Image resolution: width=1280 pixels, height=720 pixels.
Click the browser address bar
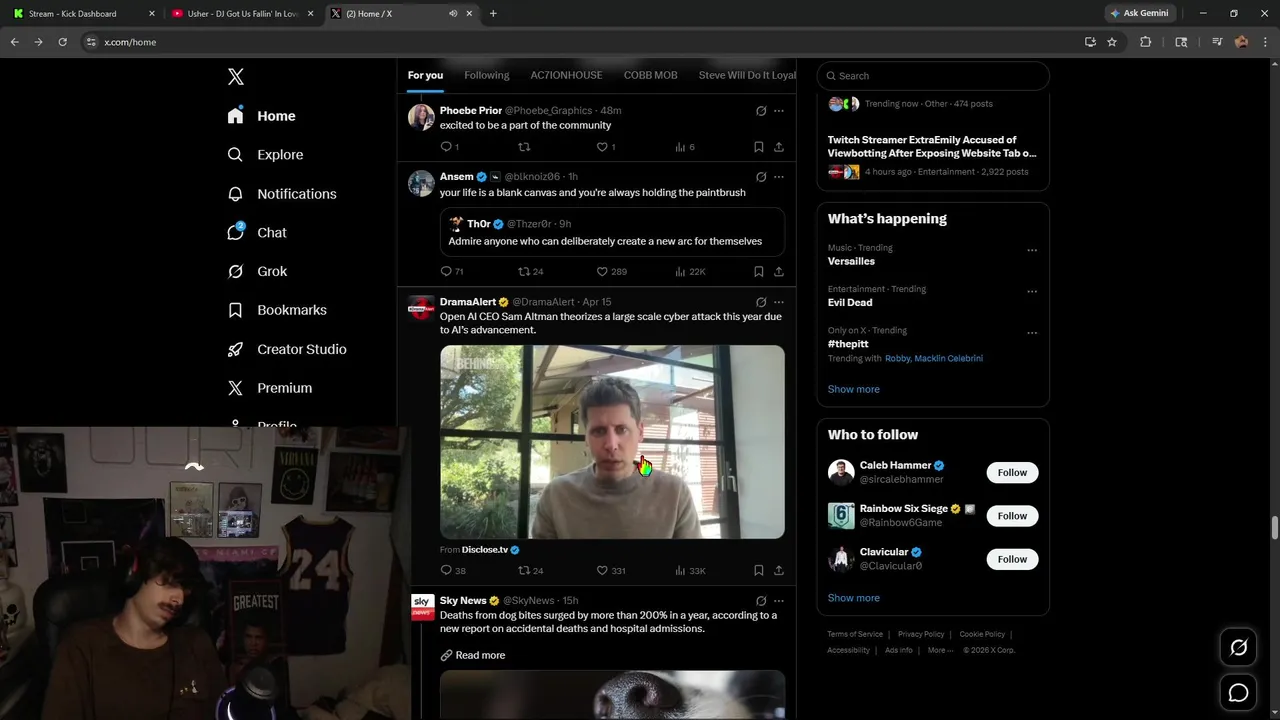(590, 42)
